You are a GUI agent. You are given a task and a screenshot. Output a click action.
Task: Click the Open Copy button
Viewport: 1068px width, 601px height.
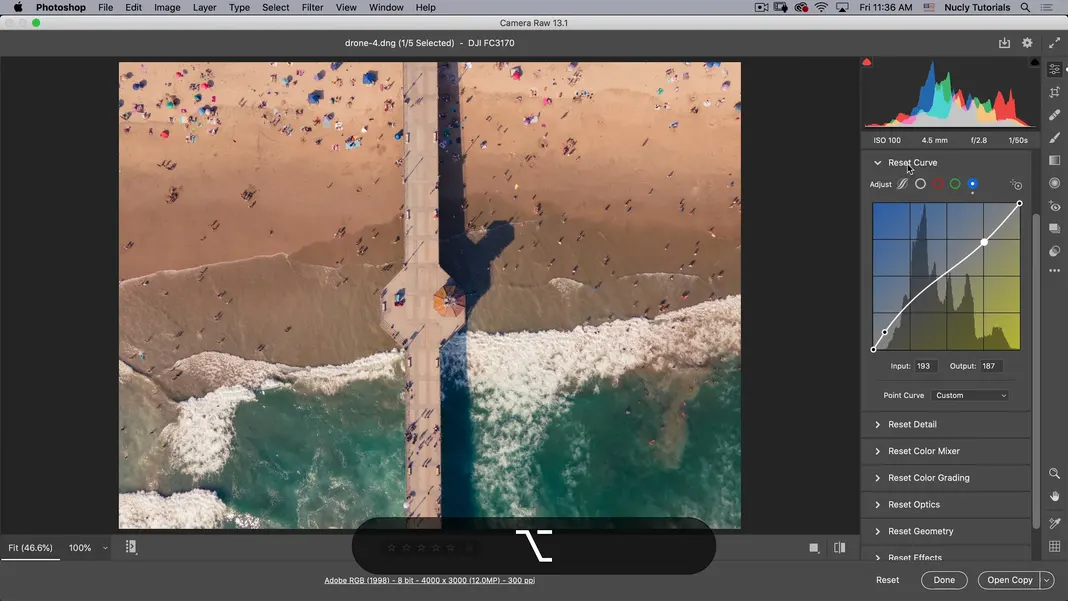[x=1009, y=580]
